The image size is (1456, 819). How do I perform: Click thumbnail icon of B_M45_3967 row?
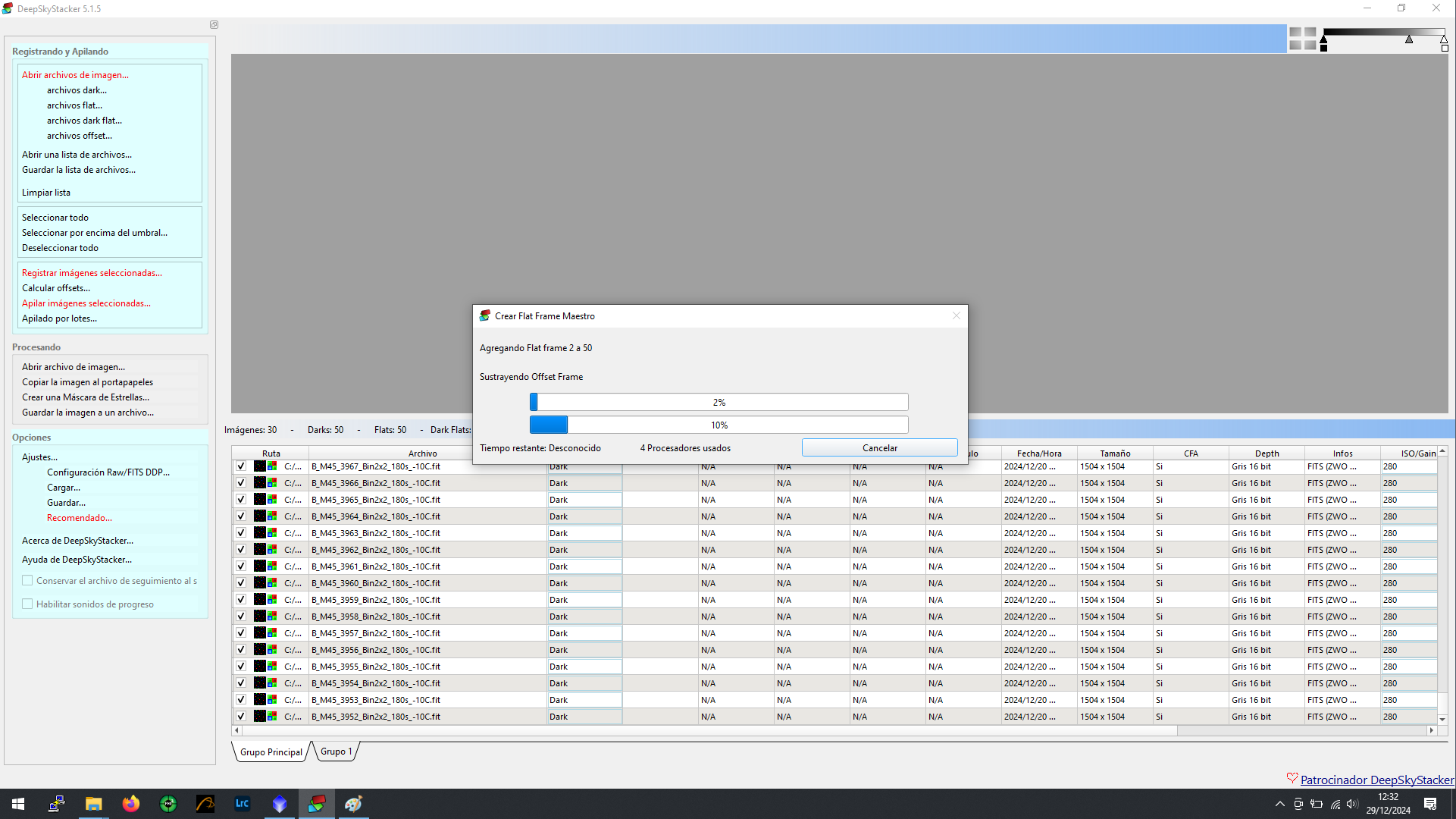point(259,466)
